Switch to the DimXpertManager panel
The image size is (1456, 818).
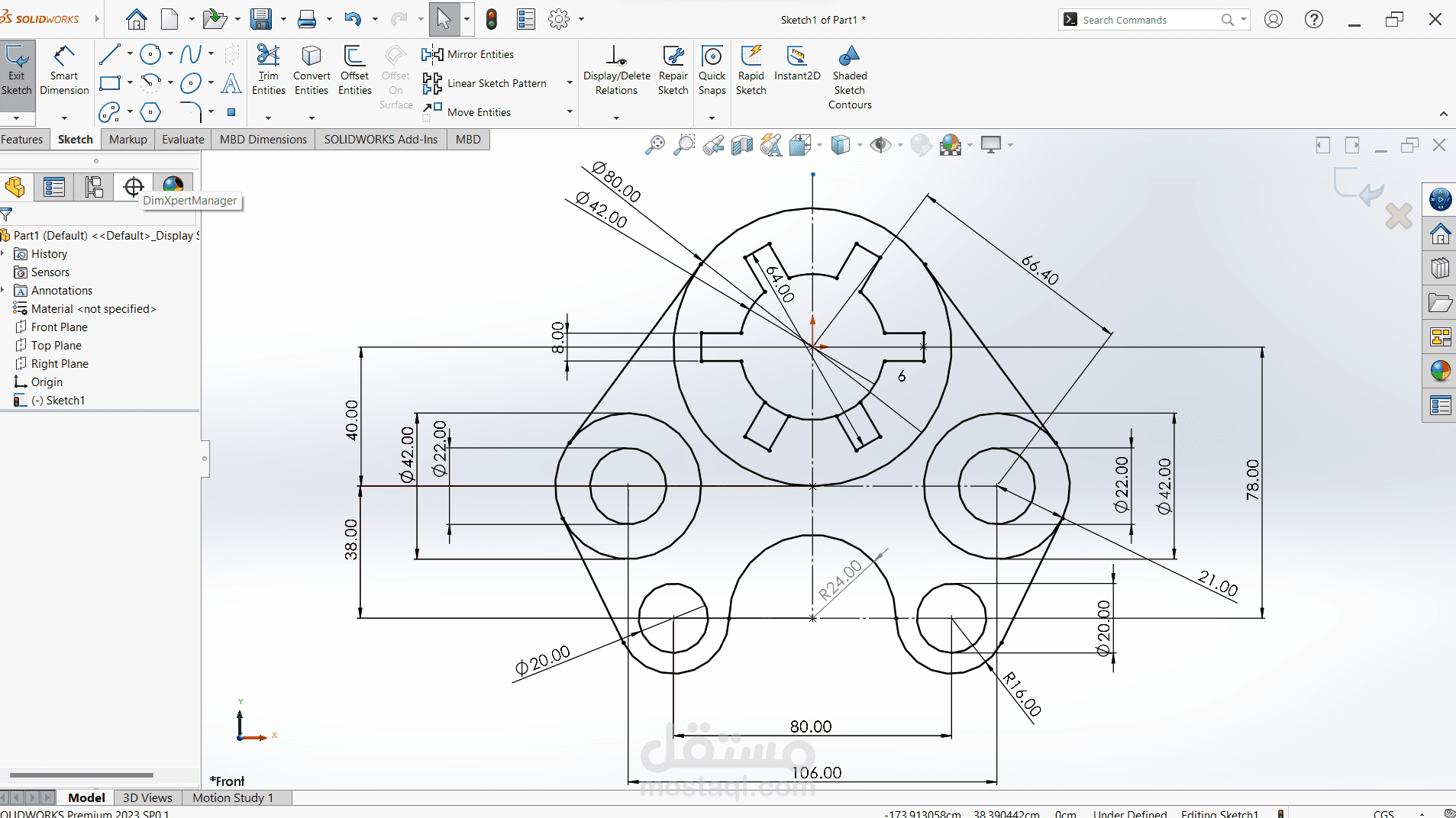133,187
